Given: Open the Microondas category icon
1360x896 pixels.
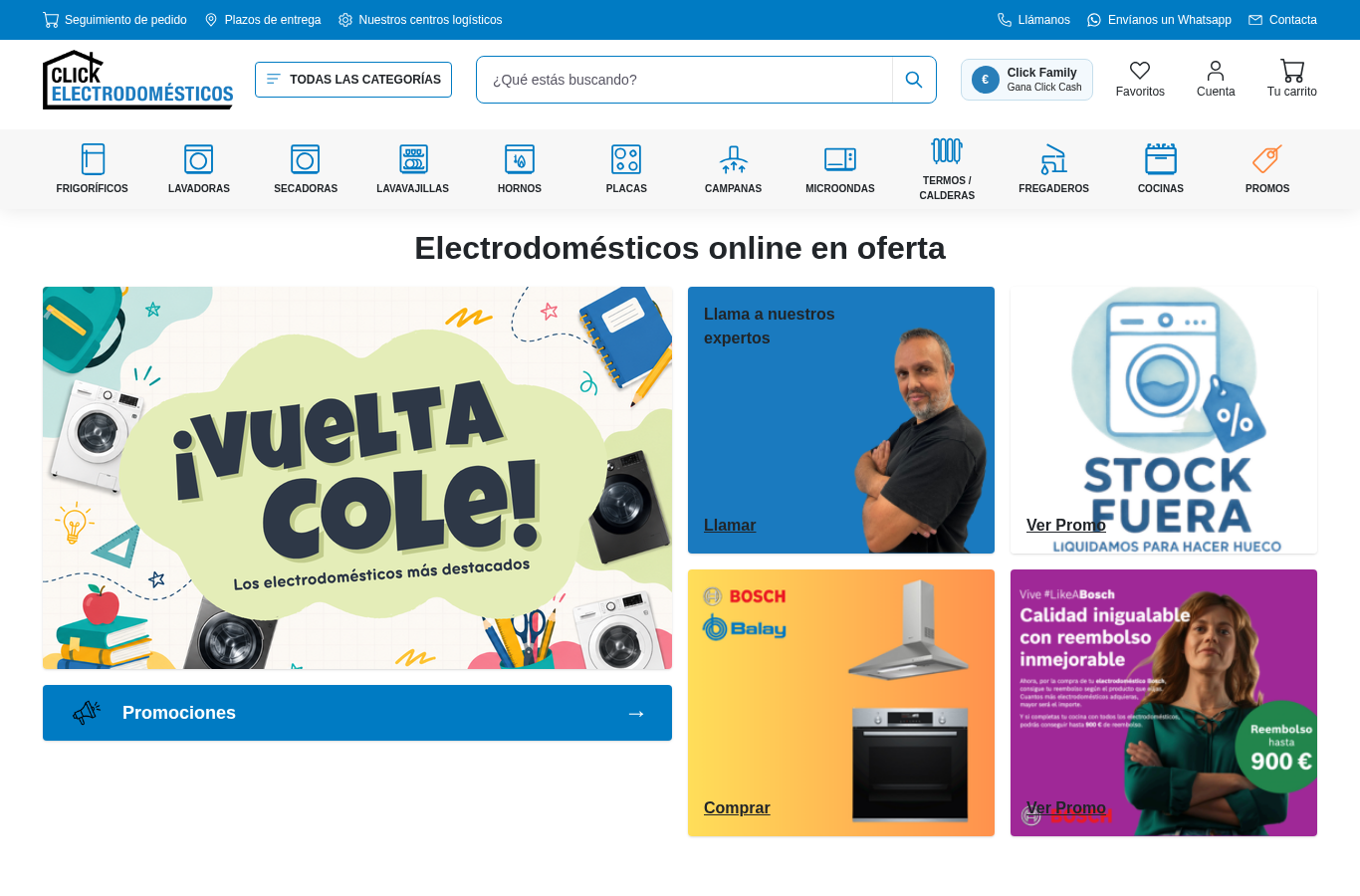Looking at the screenshot, I should pos(840,159).
